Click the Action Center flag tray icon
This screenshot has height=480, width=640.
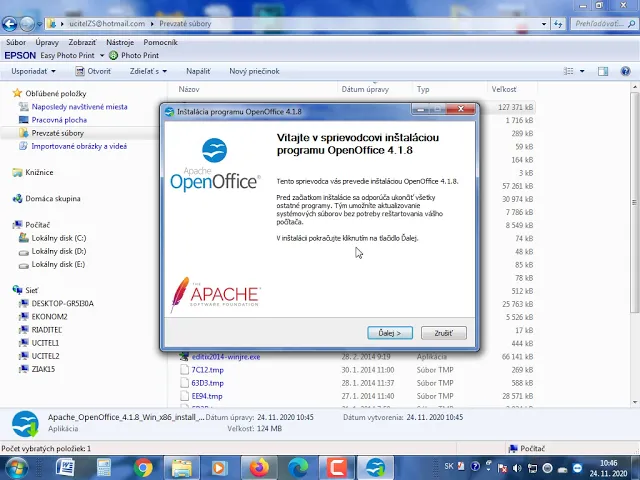(x=503, y=468)
